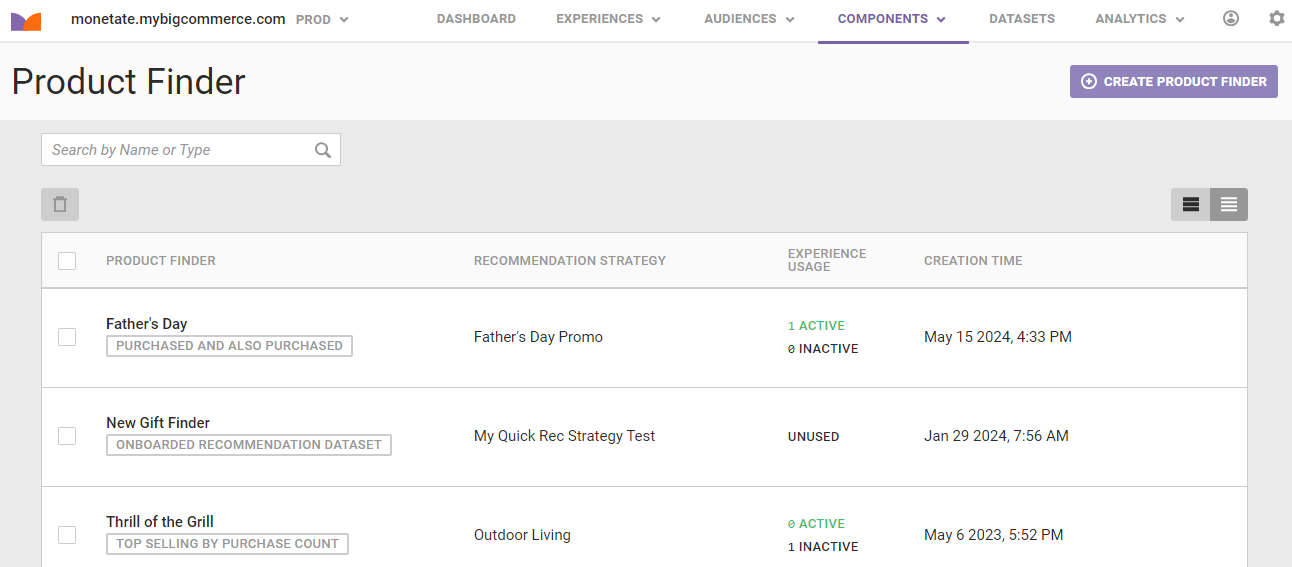Switch to the compact list view icon

(1229, 204)
